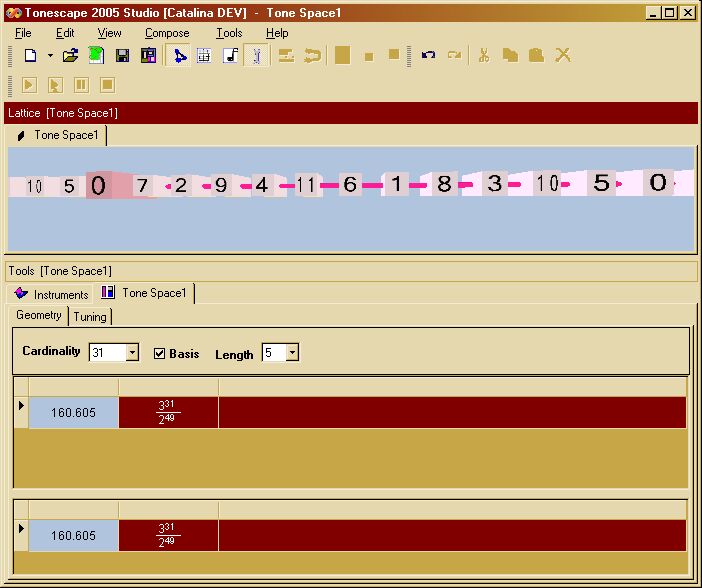The width and height of the screenshot is (702, 588).
Task: Create a new file with toolbar icon
Action: coord(30,56)
